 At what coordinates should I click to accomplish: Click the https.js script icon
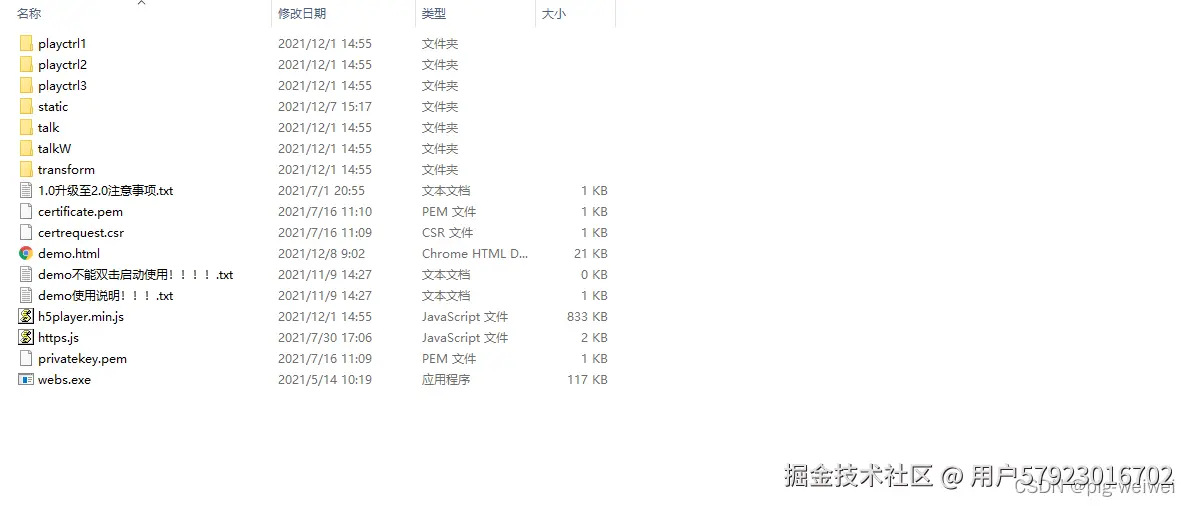[x=26, y=338]
